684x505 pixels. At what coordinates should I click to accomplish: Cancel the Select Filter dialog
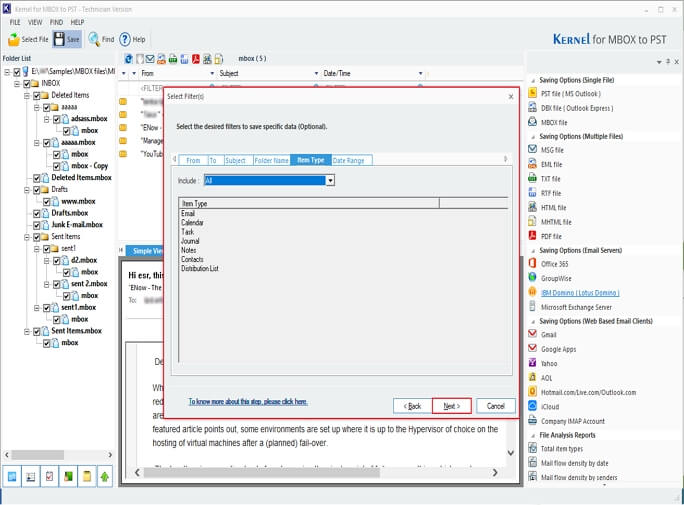[496, 406]
